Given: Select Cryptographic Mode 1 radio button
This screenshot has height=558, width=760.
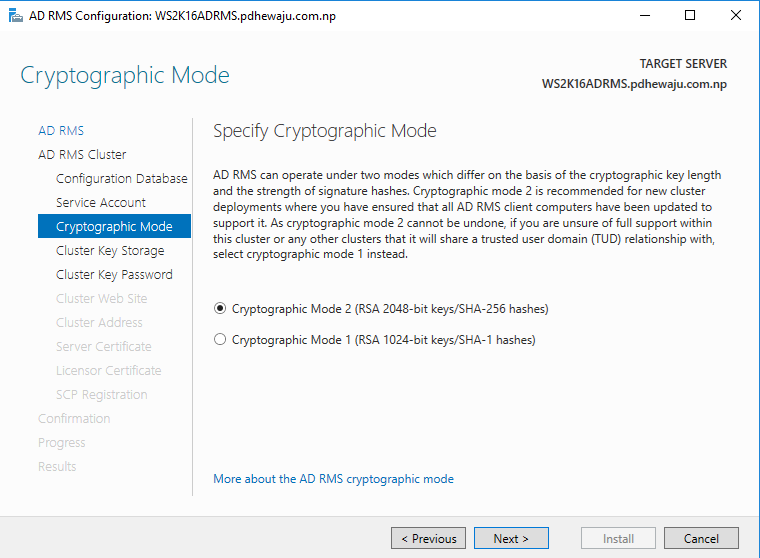Looking at the screenshot, I should coord(220,339).
